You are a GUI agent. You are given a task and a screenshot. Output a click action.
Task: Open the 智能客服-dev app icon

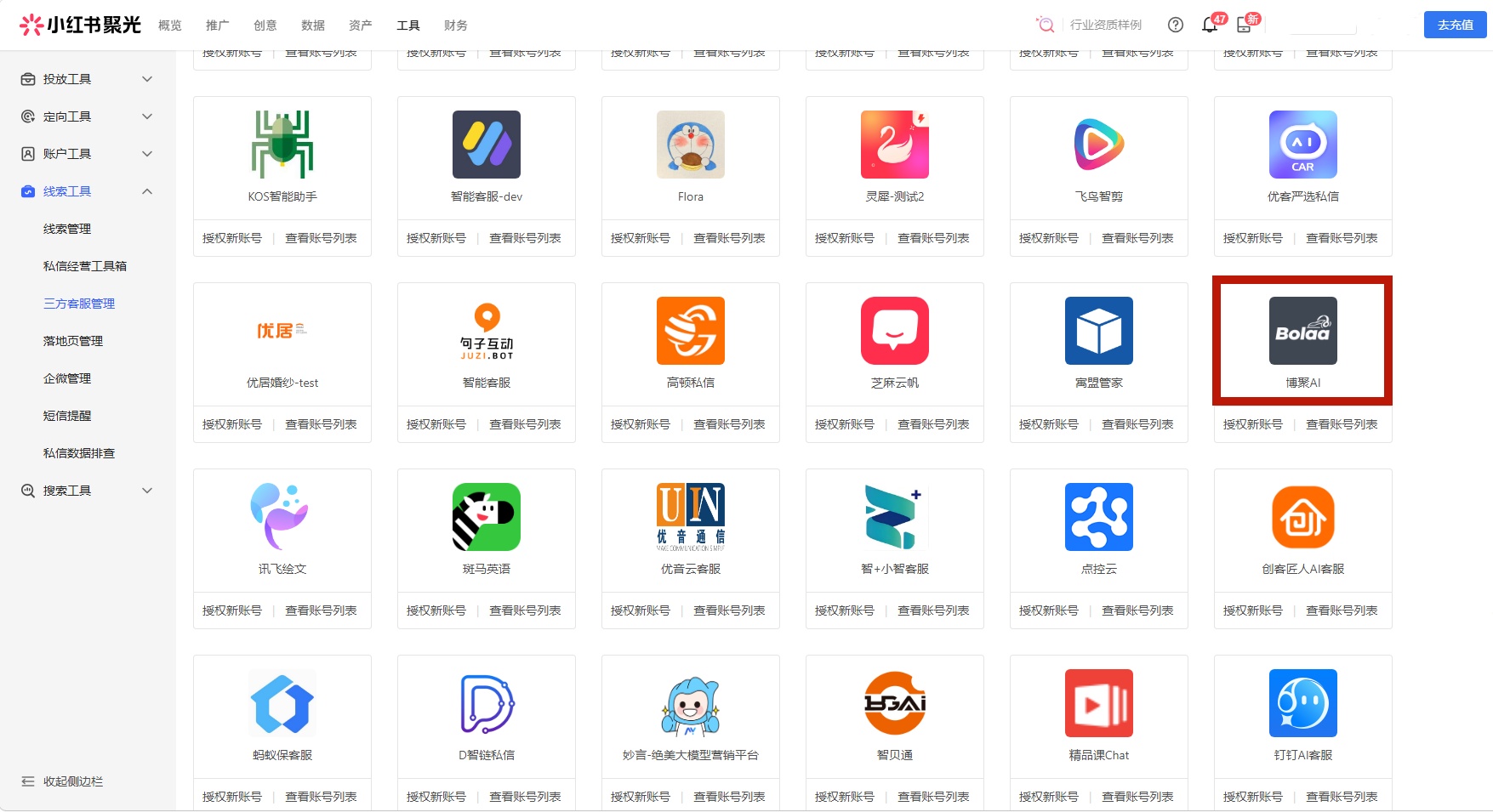pyautogui.click(x=487, y=145)
